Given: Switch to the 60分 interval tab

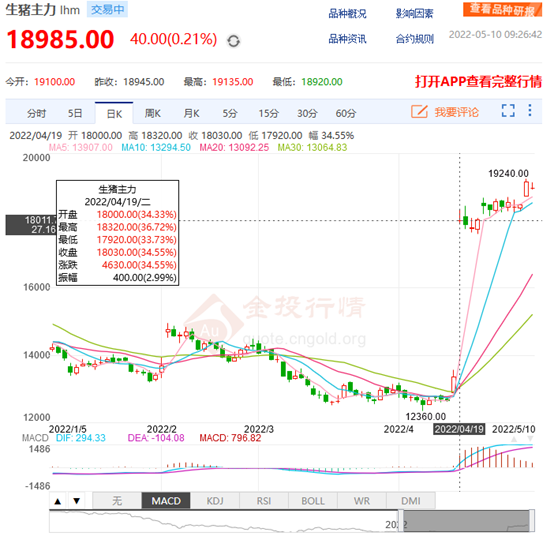Looking at the screenshot, I should [x=346, y=113].
